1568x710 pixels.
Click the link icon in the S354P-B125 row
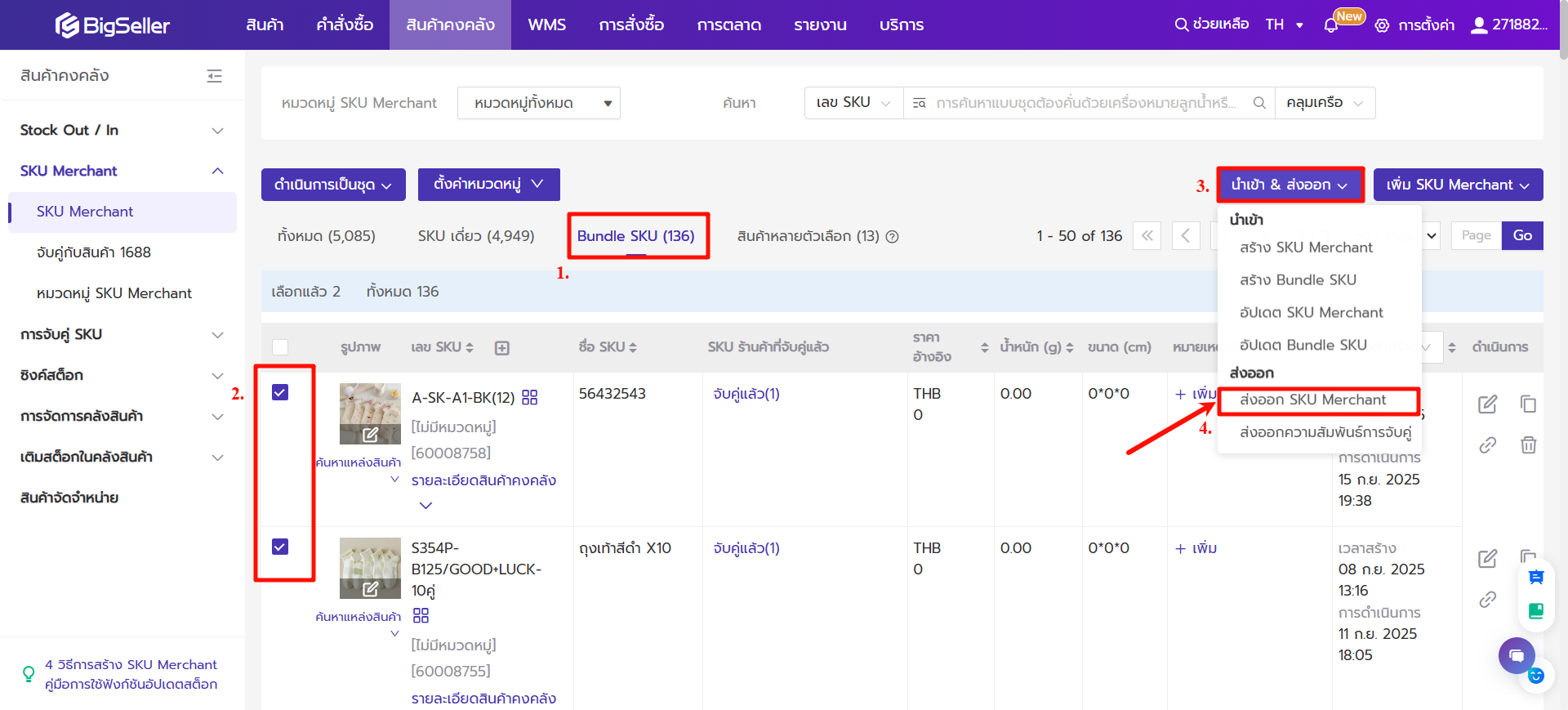pyautogui.click(x=1488, y=599)
